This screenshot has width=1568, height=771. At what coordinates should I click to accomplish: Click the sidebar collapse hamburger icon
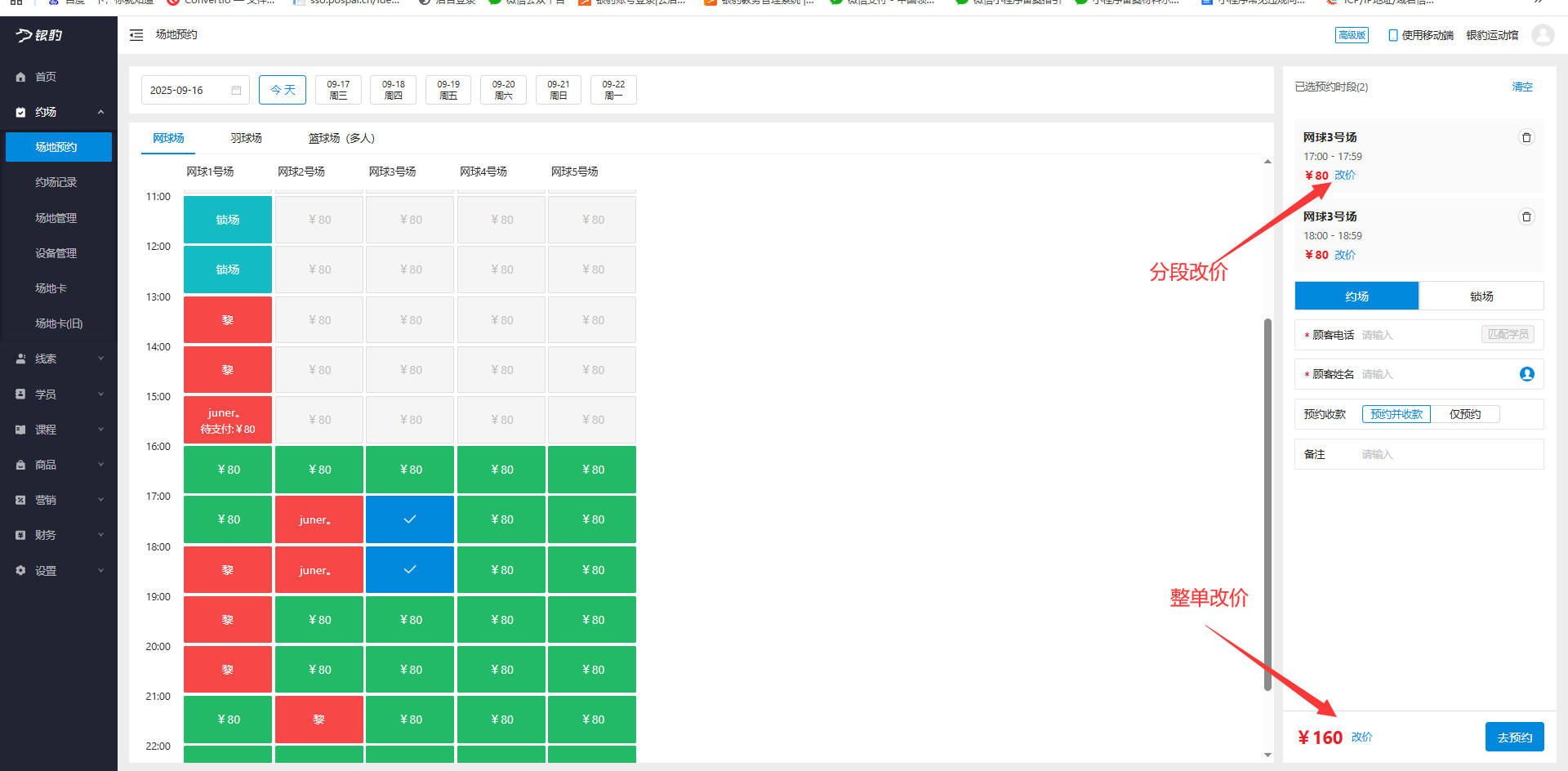136,35
